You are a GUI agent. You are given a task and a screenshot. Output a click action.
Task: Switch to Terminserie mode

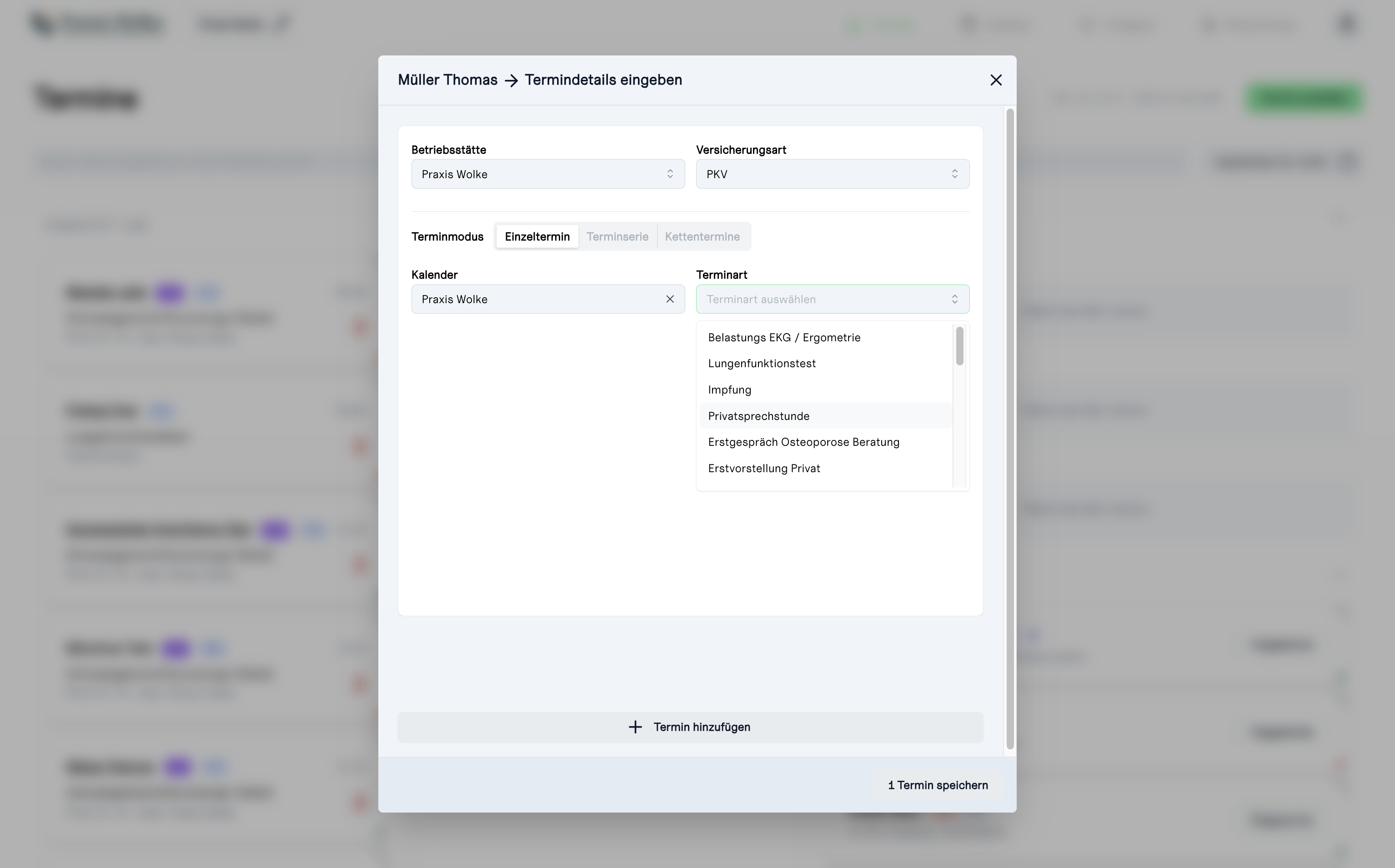[617, 236]
